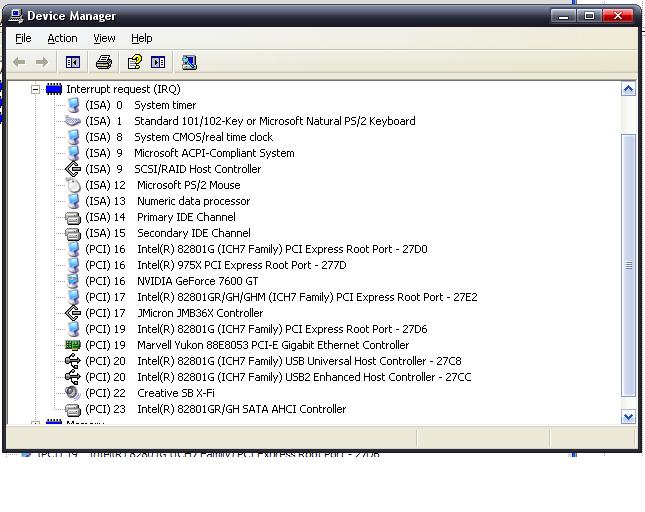Click the 975X PCI Express Root Port icon
The image size is (645, 512).
coord(73,265)
